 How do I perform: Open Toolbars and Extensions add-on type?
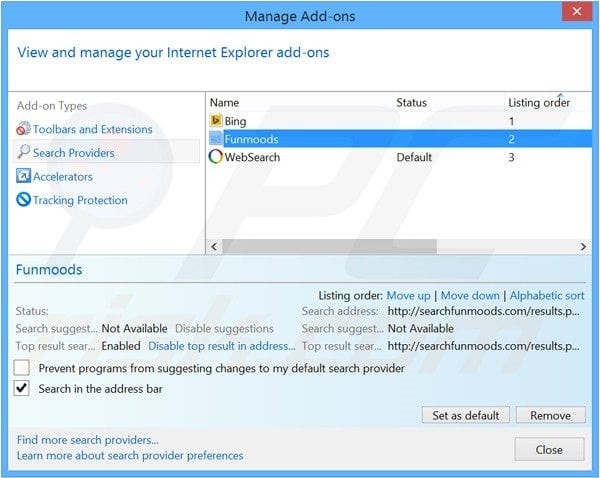tap(92, 129)
